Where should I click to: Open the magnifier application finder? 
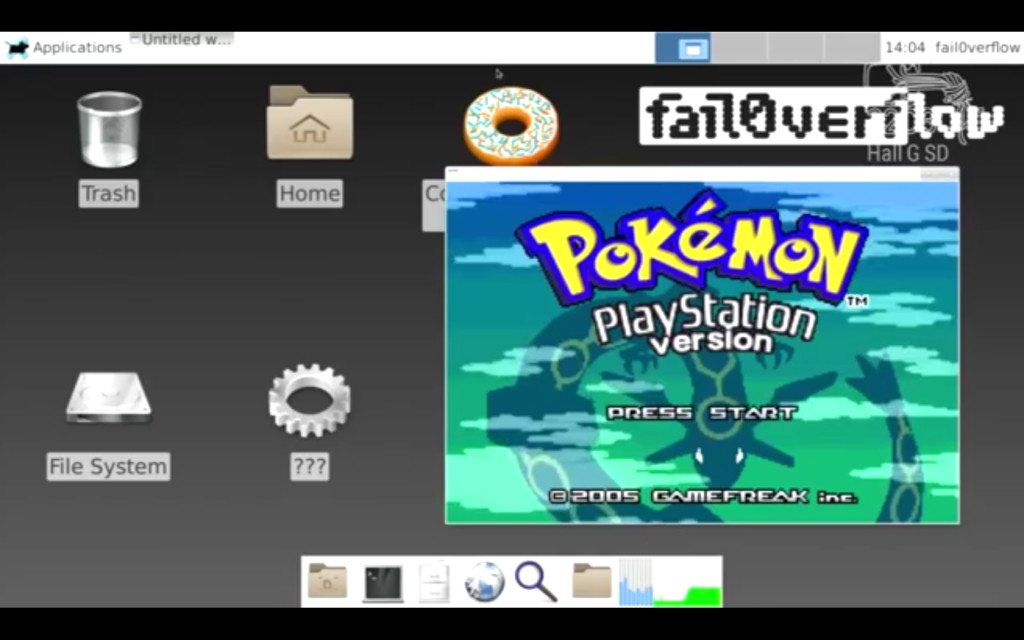coord(536,581)
